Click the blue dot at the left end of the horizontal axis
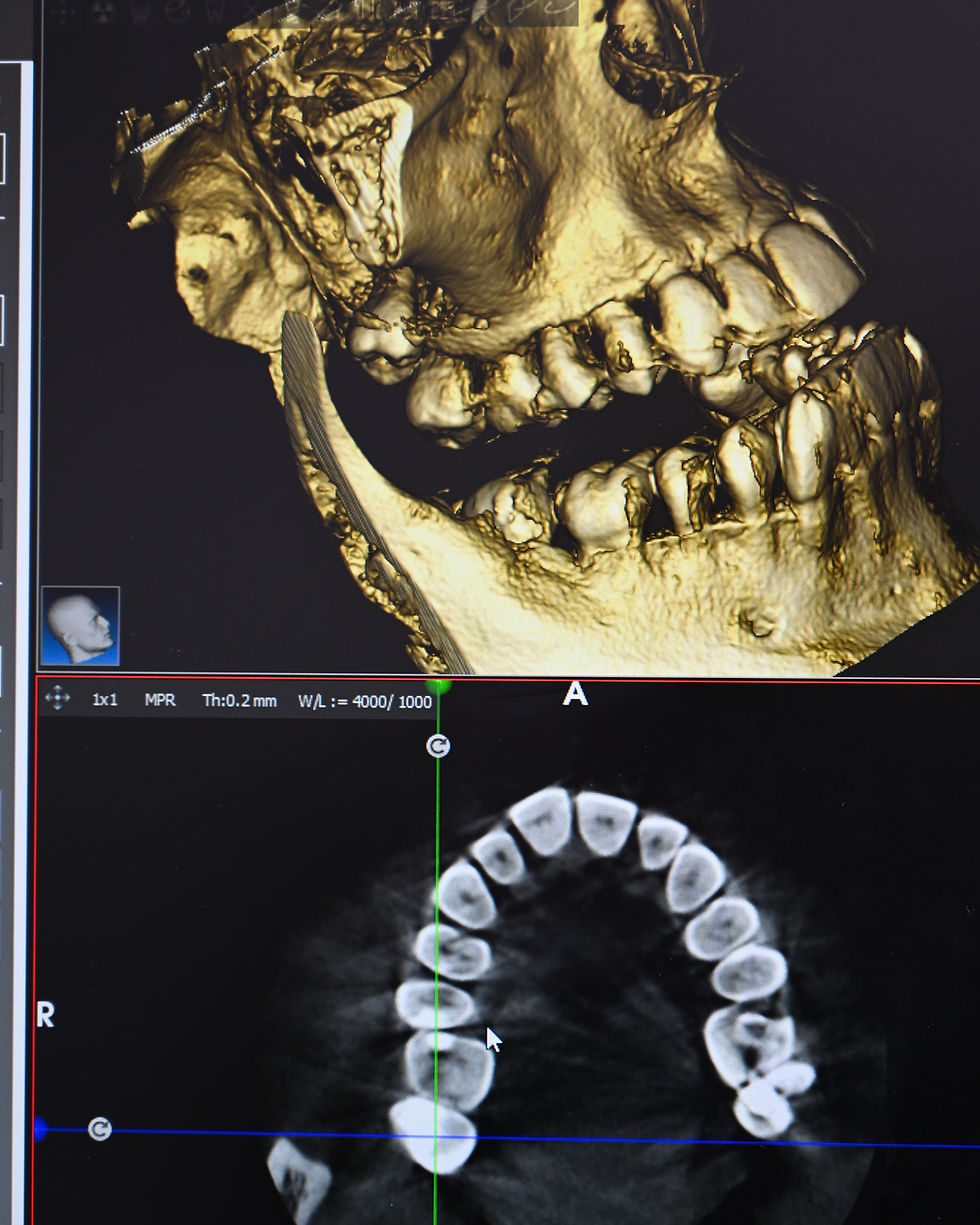The height and width of the screenshot is (1225, 980). click(40, 1129)
